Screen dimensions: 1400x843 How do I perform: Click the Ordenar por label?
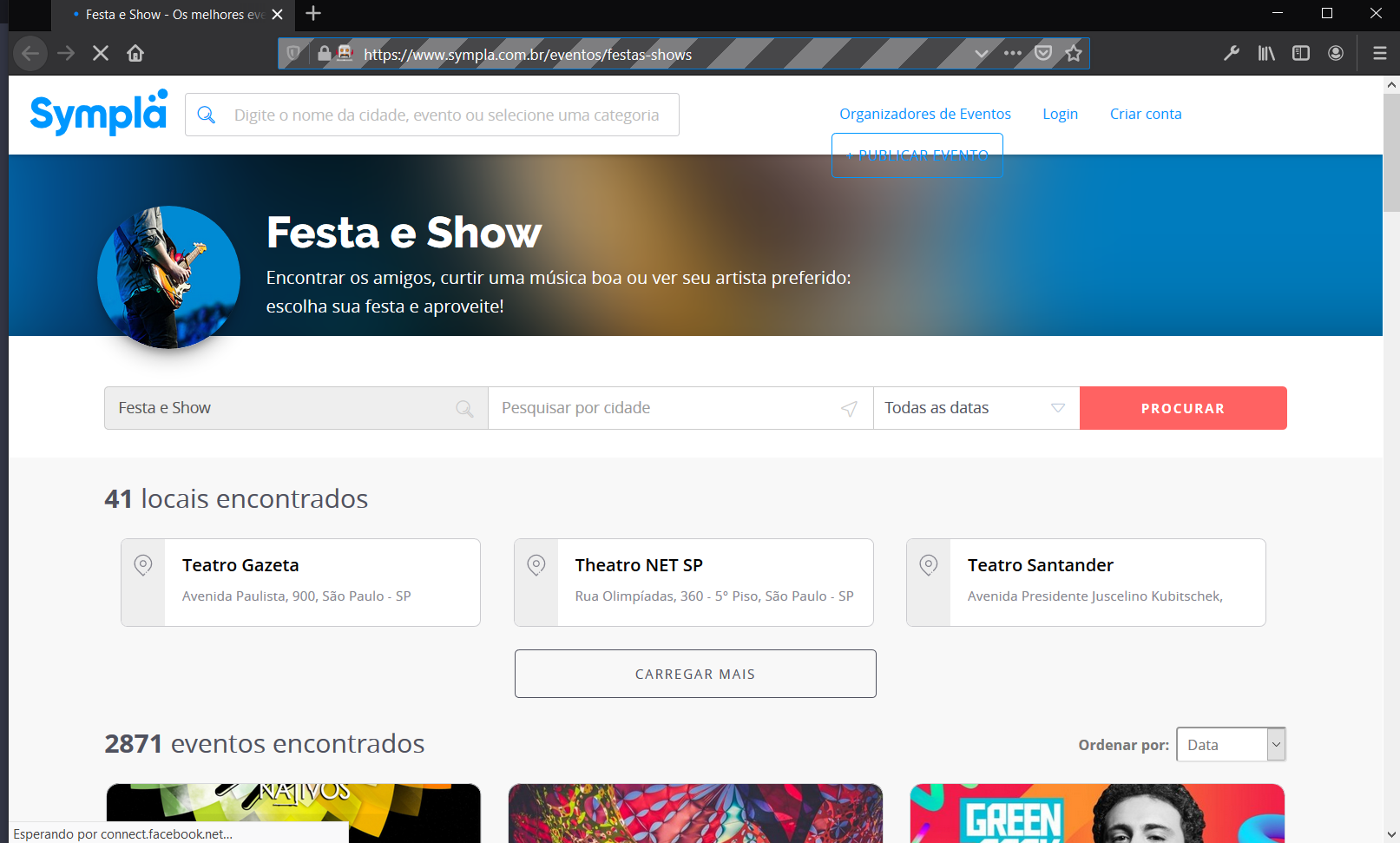coord(1124,745)
